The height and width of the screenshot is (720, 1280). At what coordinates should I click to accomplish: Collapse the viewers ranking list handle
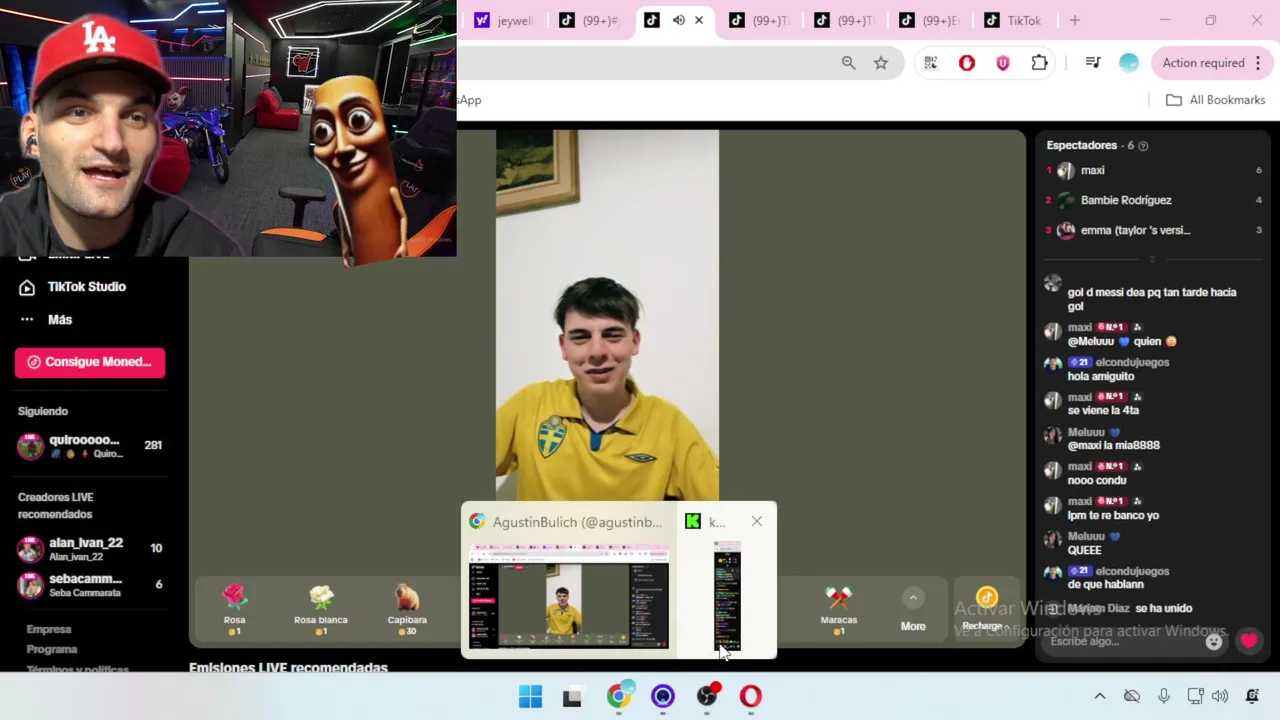click(x=1152, y=259)
